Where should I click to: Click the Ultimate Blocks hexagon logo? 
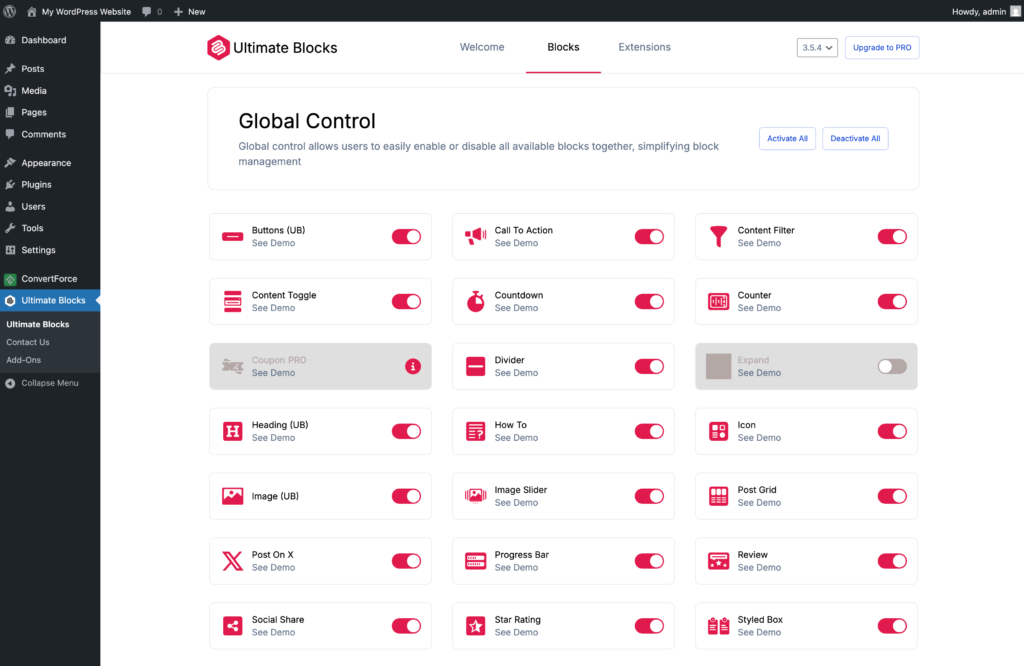click(x=218, y=47)
